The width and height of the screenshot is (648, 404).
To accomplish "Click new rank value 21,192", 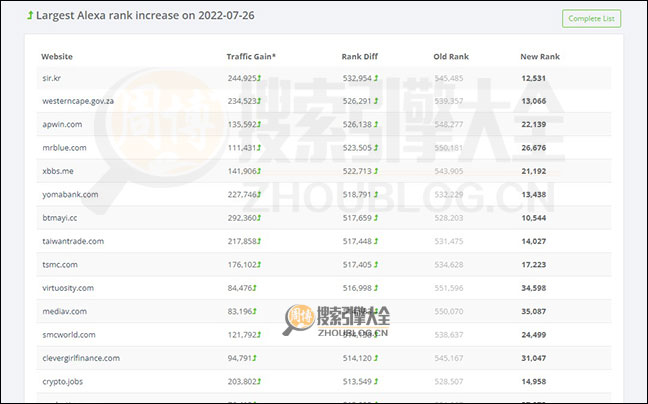I will point(534,171).
